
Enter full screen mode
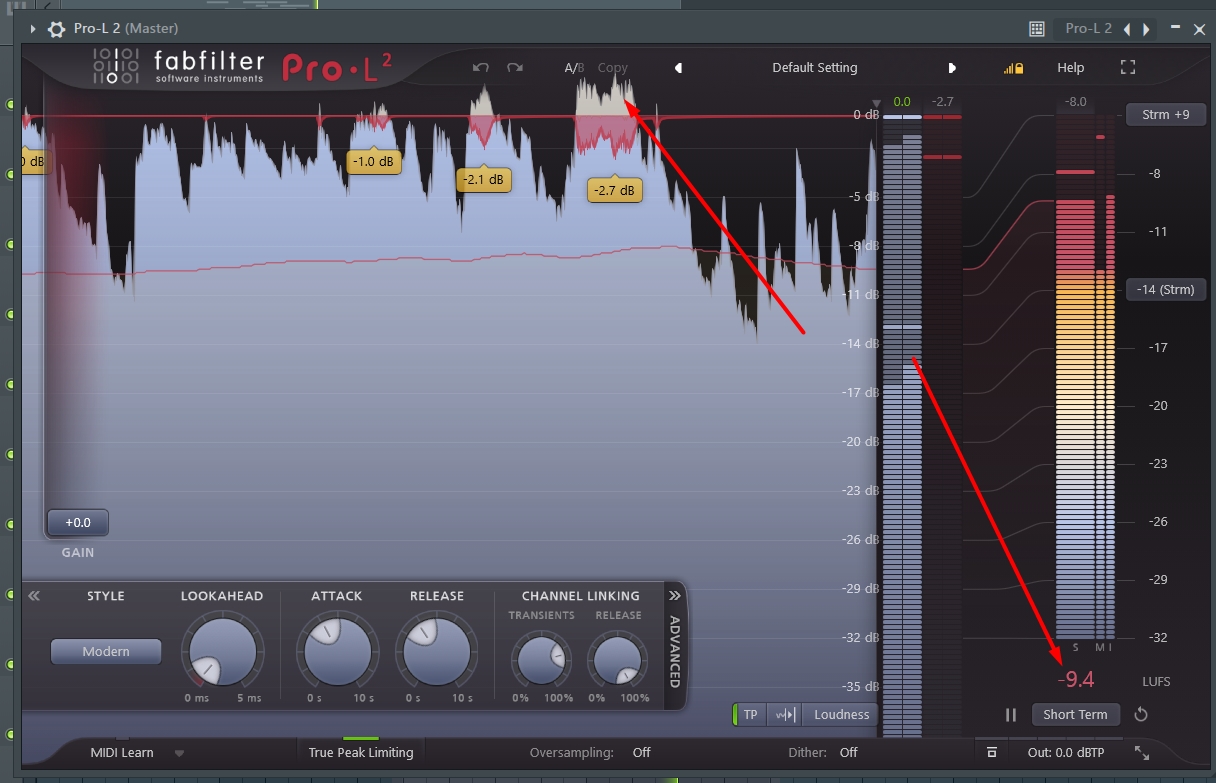point(1128,68)
